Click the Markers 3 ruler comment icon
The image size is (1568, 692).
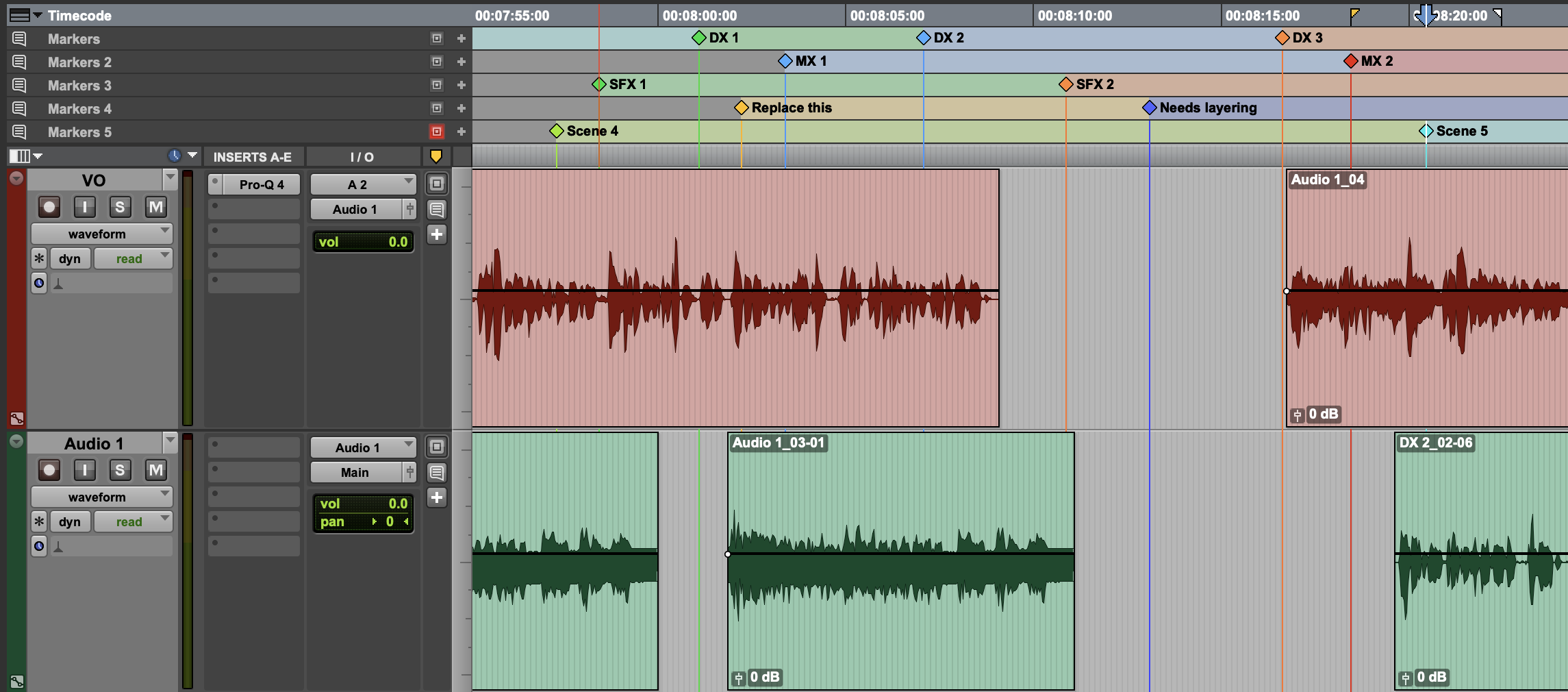19,86
